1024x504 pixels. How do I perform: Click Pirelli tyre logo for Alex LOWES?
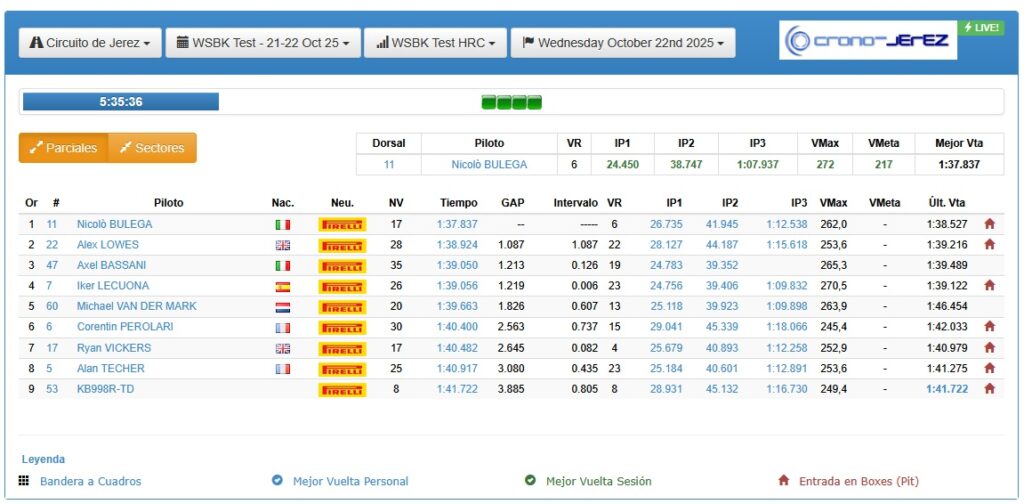click(342, 245)
